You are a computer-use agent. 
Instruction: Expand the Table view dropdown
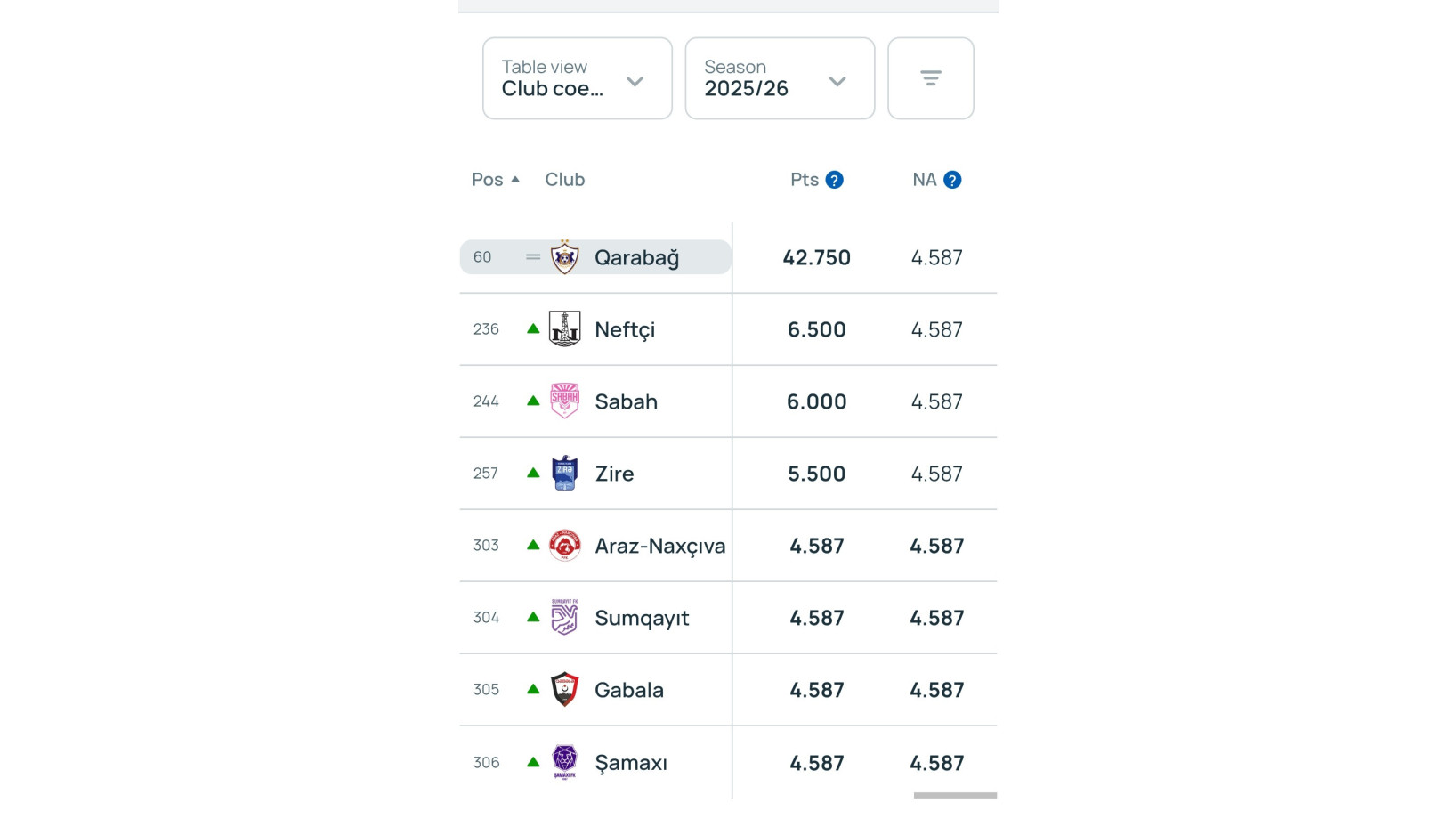pyautogui.click(x=577, y=78)
